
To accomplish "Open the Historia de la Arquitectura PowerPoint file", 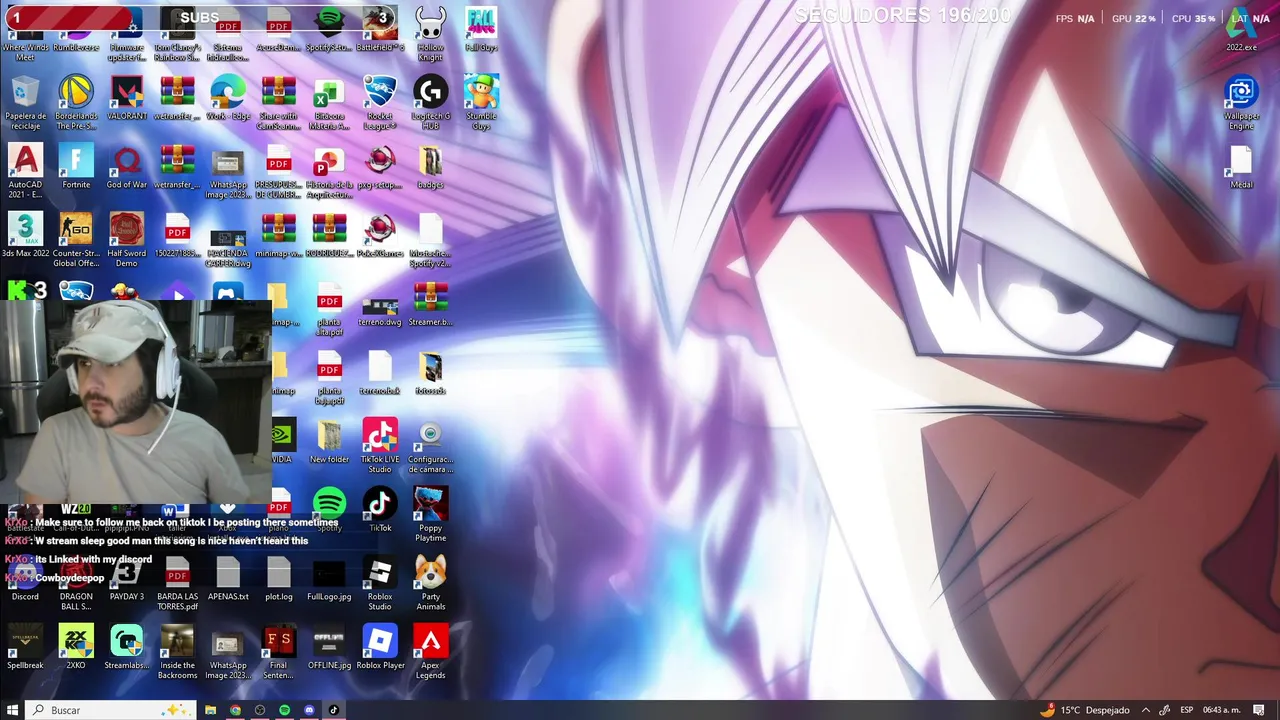I will (x=329, y=171).
